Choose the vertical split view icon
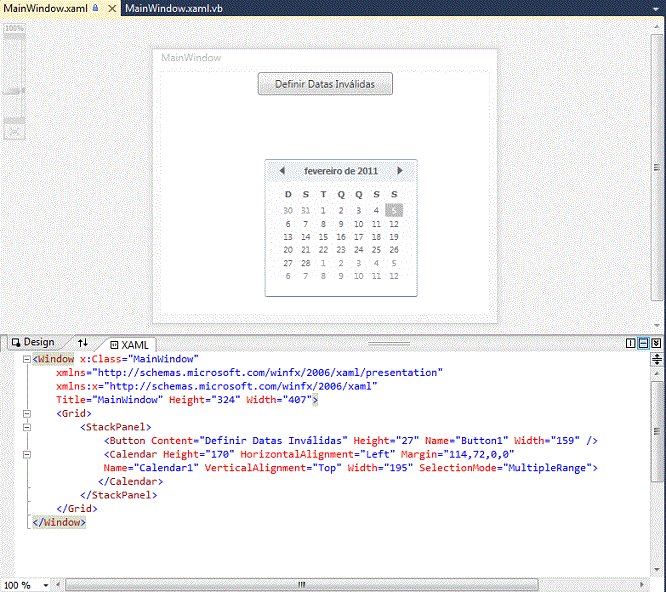Image resolution: width=666 pixels, height=592 pixels. (631, 343)
